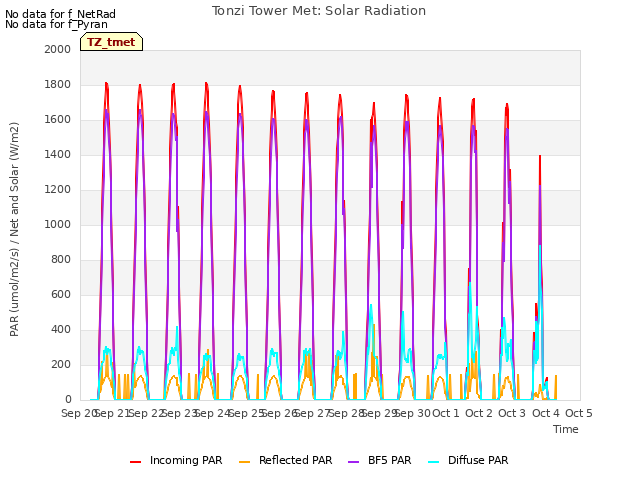Click the chart title Tonzi Tower Met: Solar Radiation

319,11
